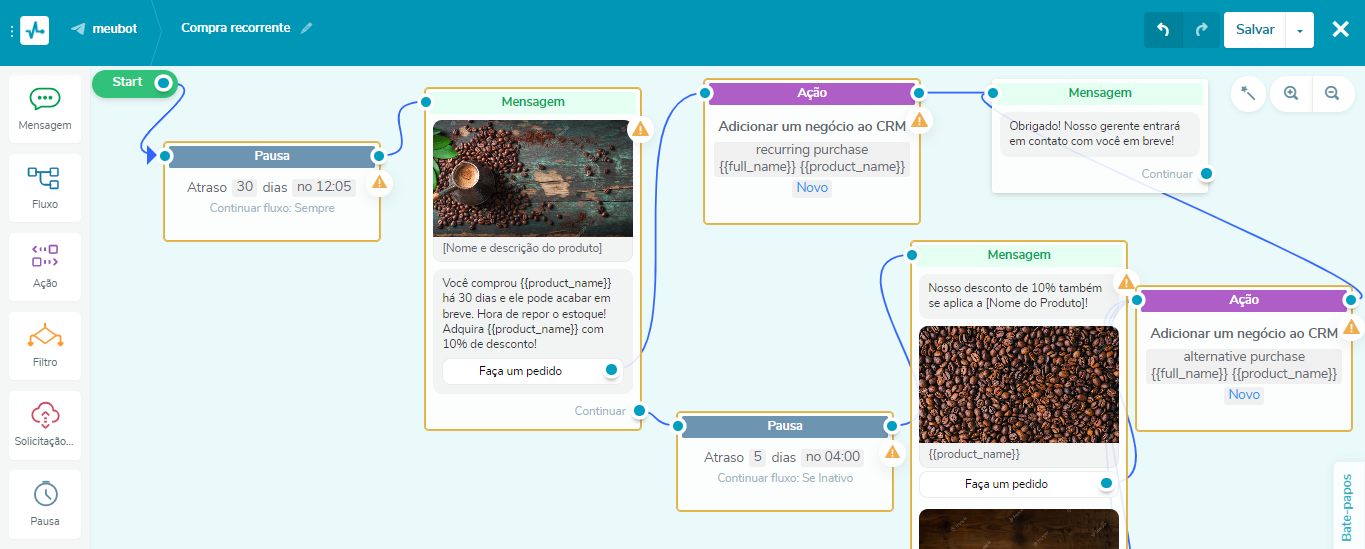Select the first Mensagem block header
Screen dimensions: 1365x549
[533, 102]
